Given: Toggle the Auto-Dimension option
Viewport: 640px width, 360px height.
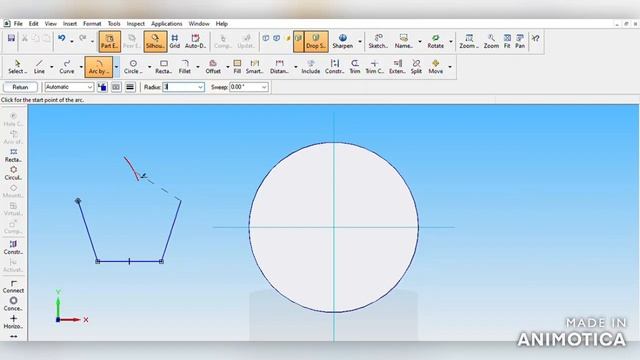Looking at the screenshot, I should click(196, 42).
